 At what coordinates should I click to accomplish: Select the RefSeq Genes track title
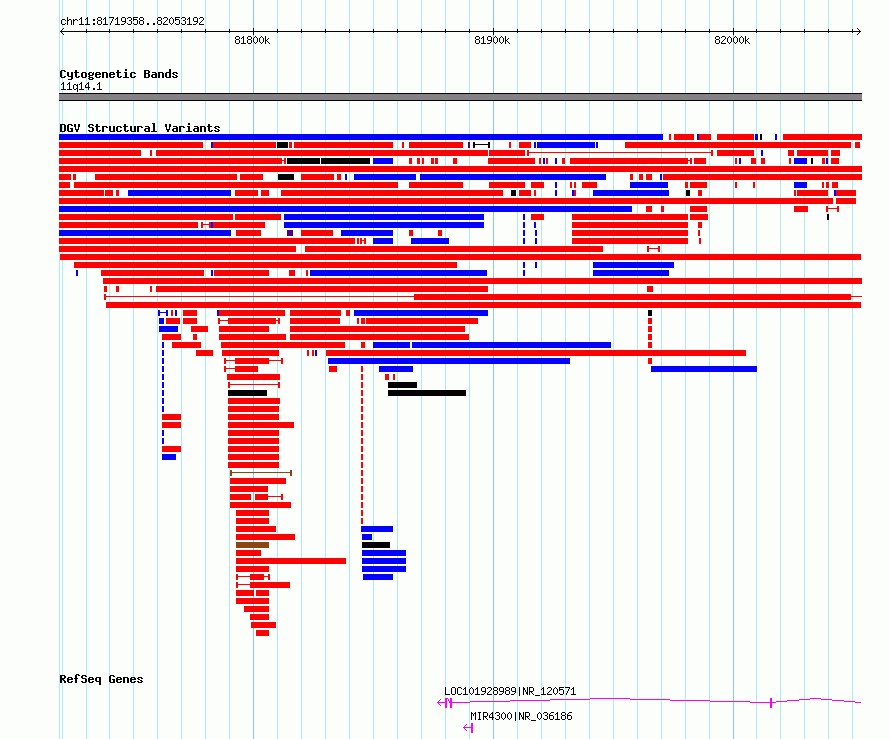(x=101, y=679)
